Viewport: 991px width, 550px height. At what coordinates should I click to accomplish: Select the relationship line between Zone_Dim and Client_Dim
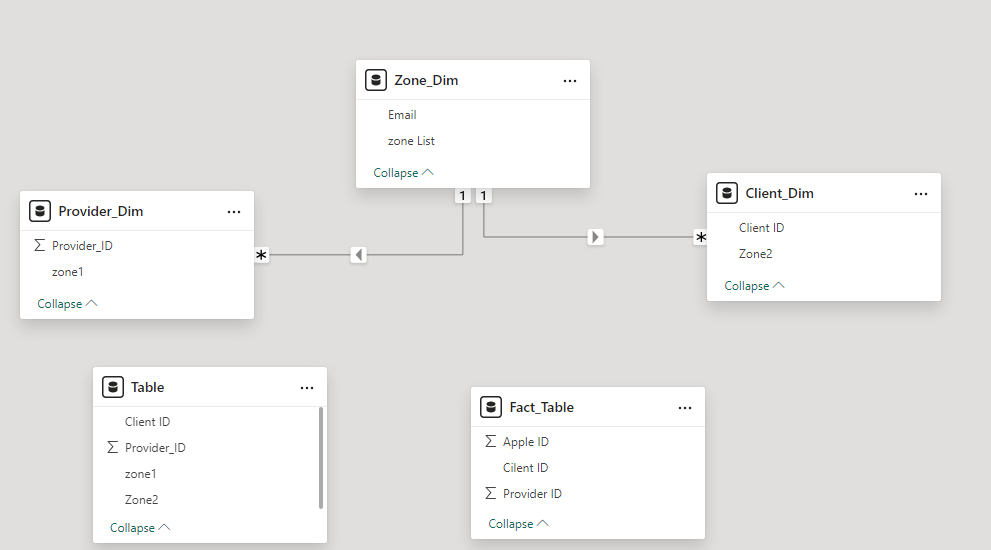pyautogui.click(x=537, y=237)
